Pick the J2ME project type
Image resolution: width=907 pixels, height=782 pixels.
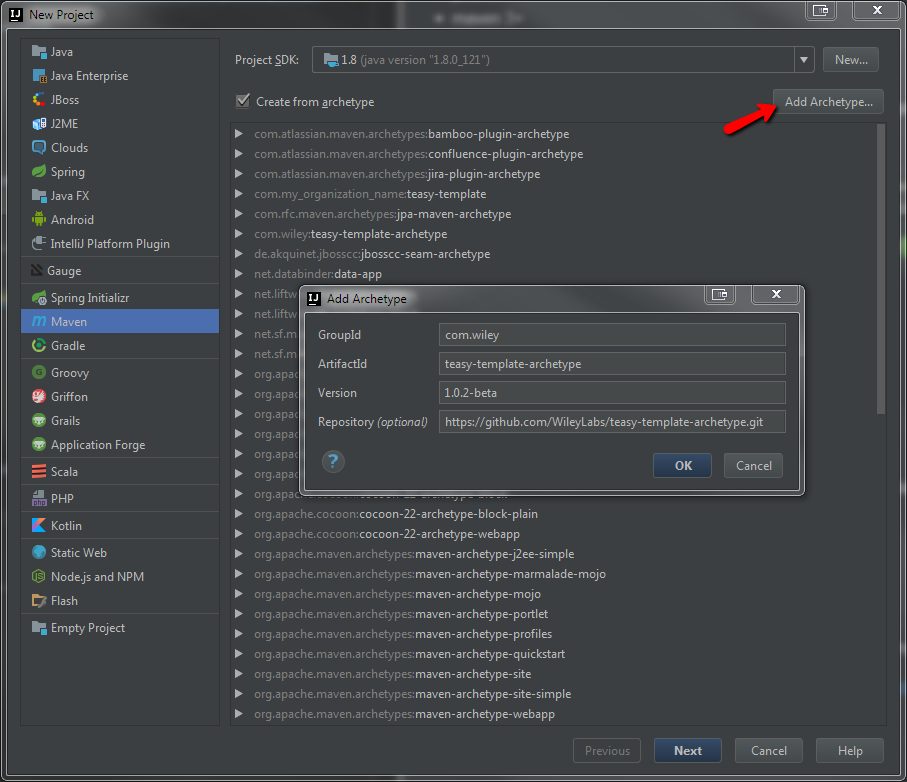[x=120, y=124]
